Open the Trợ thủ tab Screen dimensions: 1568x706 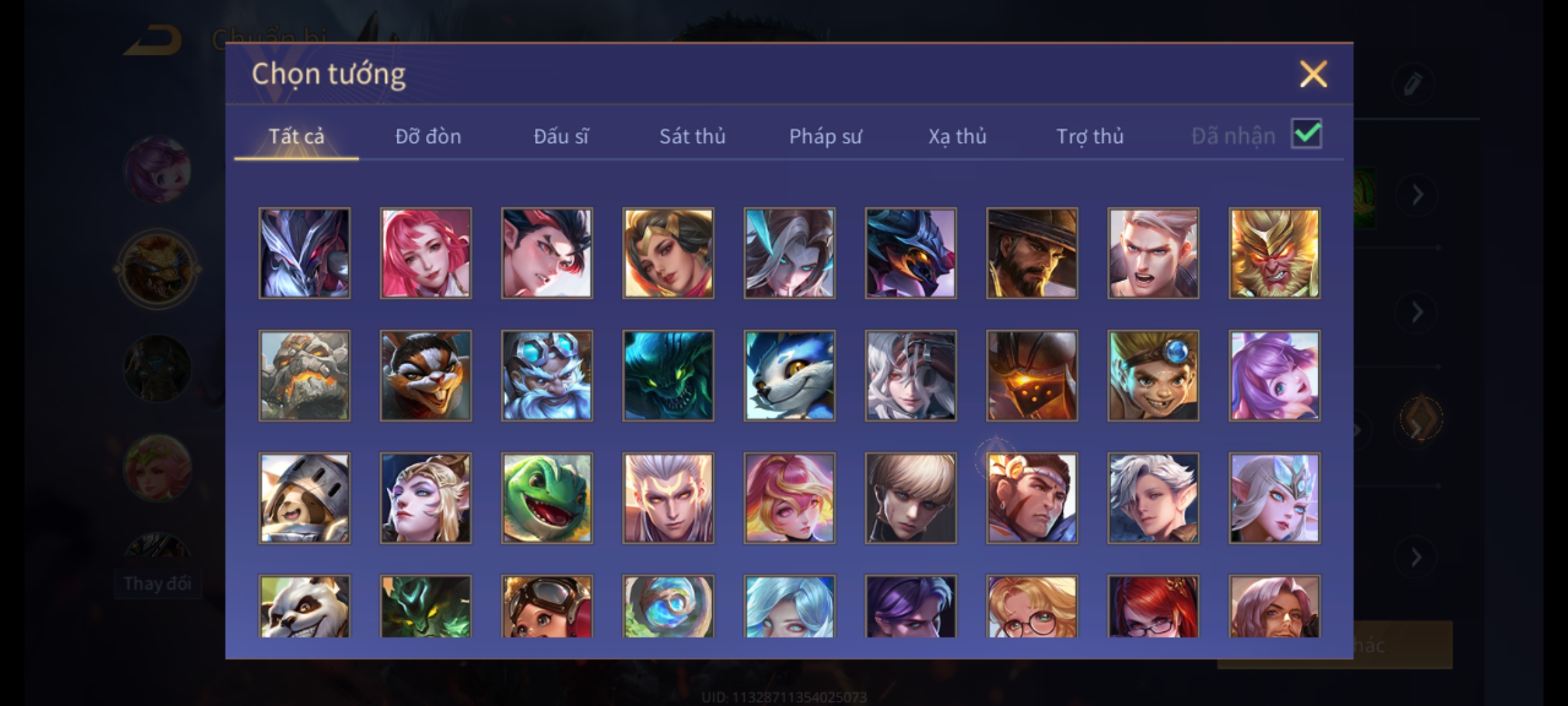click(x=1090, y=136)
